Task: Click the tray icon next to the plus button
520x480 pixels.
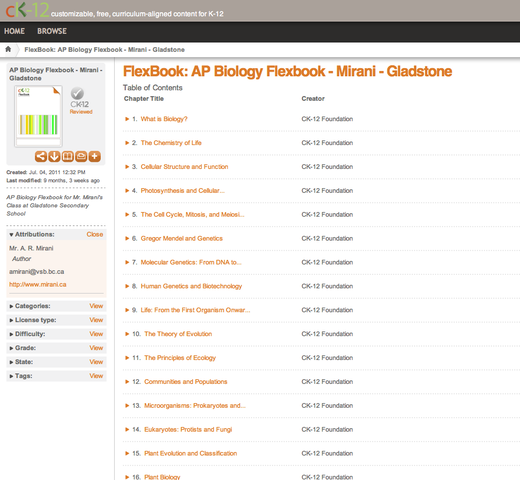Action: [81, 156]
